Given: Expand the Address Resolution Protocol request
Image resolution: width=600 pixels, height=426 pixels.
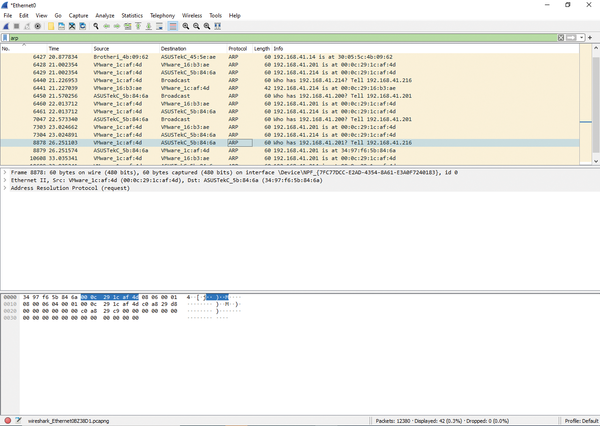Looking at the screenshot, I should pyautogui.click(x=5, y=188).
